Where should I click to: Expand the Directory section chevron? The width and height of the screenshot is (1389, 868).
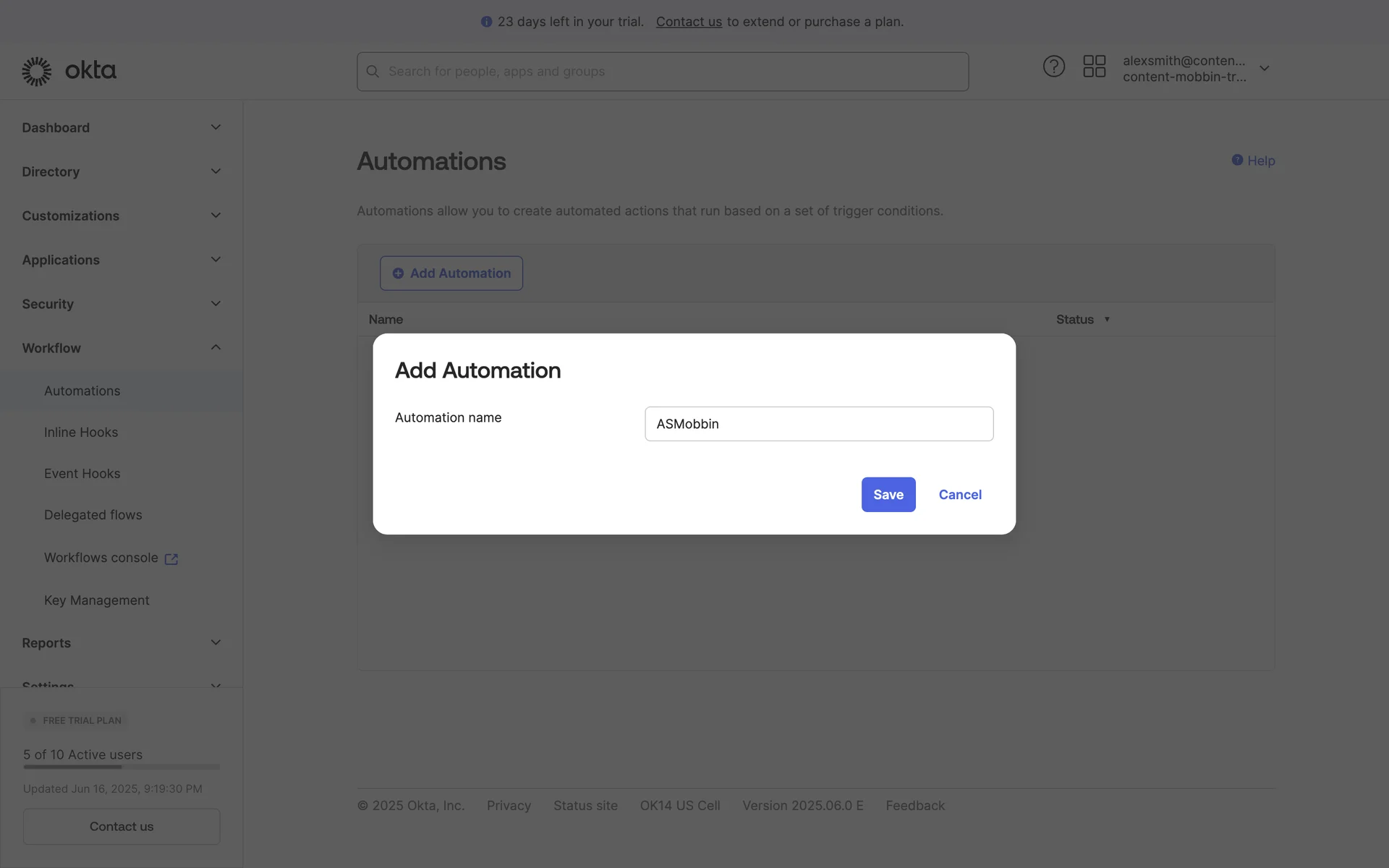pyautogui.click(x=216, y=171)
